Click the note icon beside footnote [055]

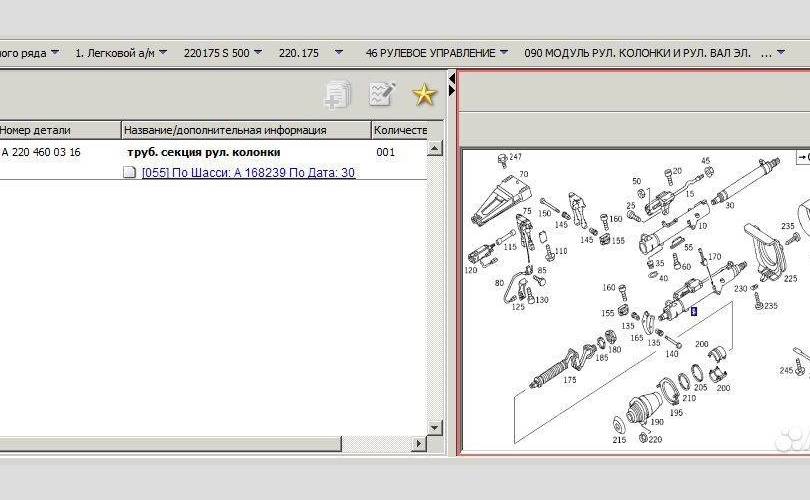129,172
